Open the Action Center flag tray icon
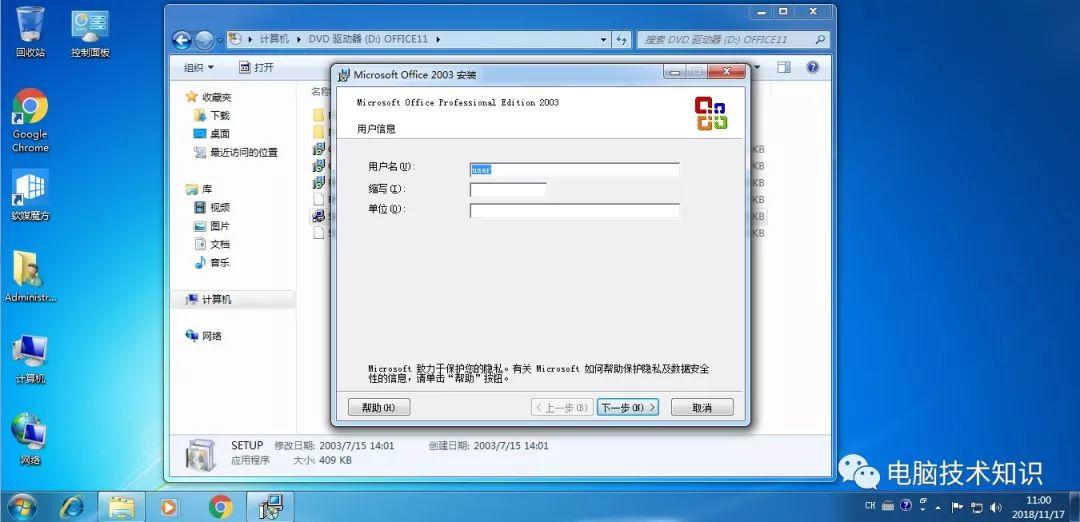Image resolution: width=1080 pixels, height=522 pixels. 957,508
